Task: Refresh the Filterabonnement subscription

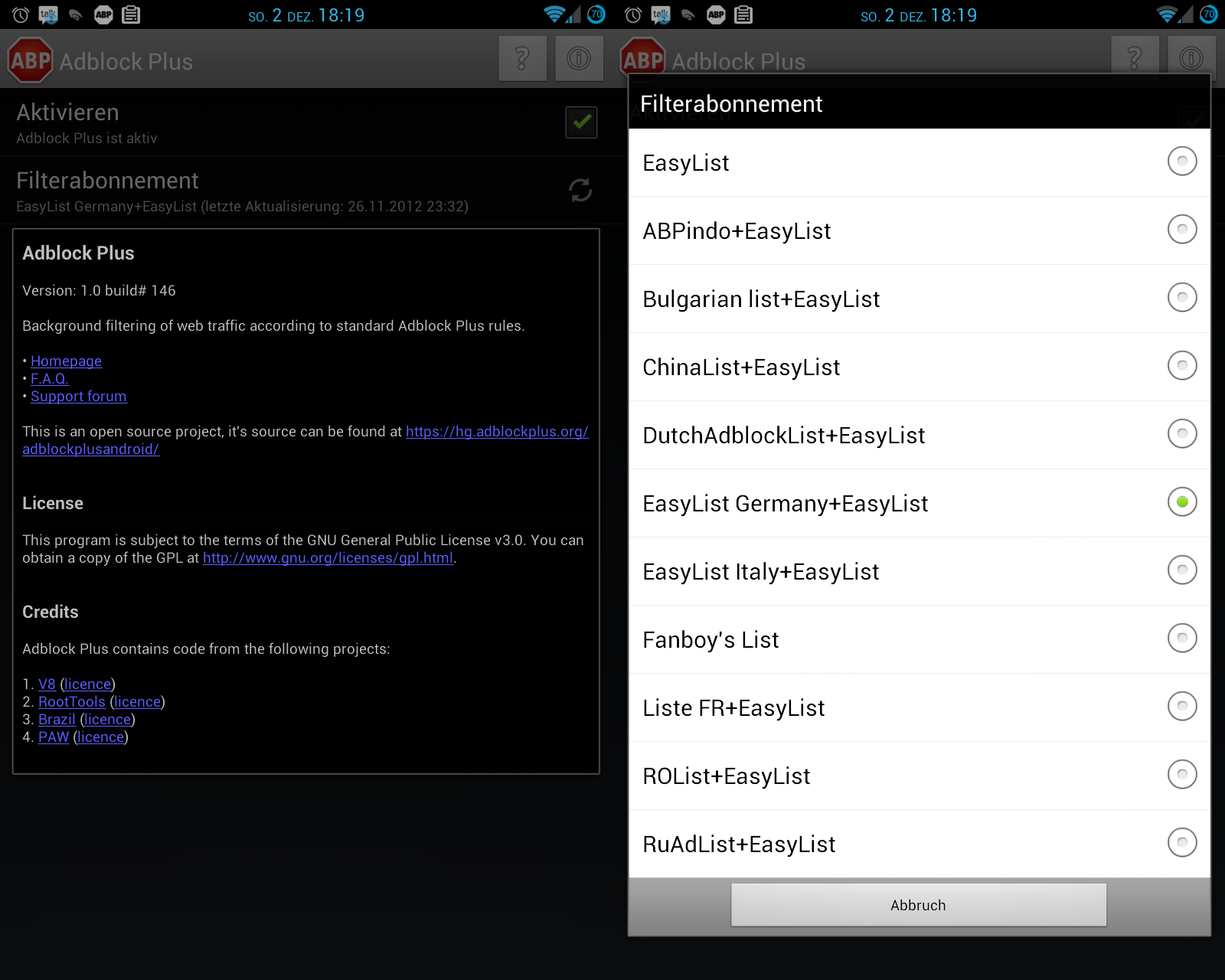Action: click(580, 190)
